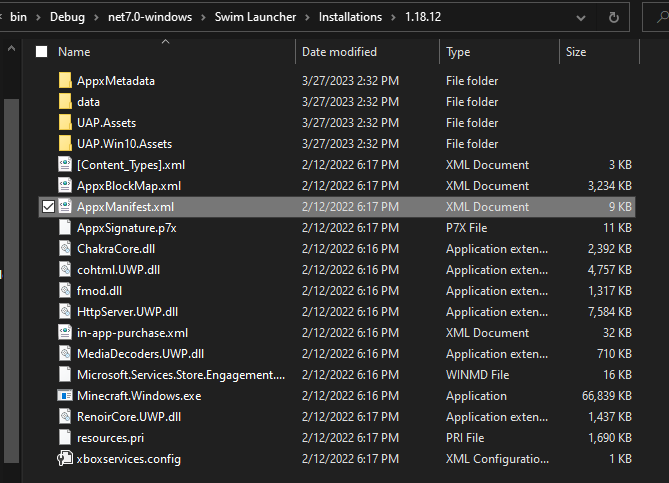Select the AppxSignature.p7x file icon
This screenshot has width=669, height=483.
[x=65, y=228]
